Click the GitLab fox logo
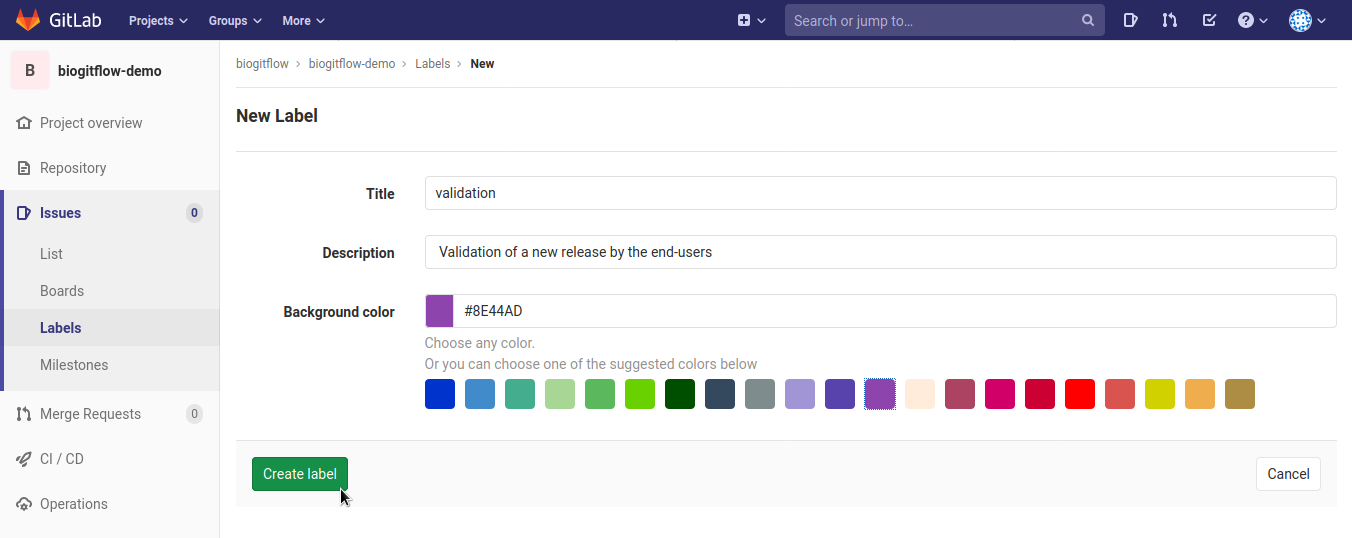The width and height of the screenshot is (1352, 538). coord(28,20)
